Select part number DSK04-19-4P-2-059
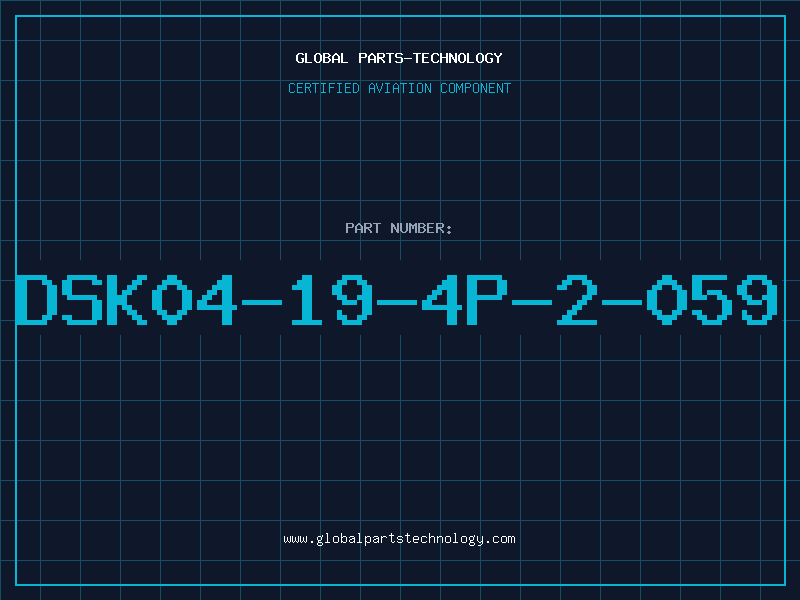Image resolution: width=800 pixels, height=600 pixels. 397,299
